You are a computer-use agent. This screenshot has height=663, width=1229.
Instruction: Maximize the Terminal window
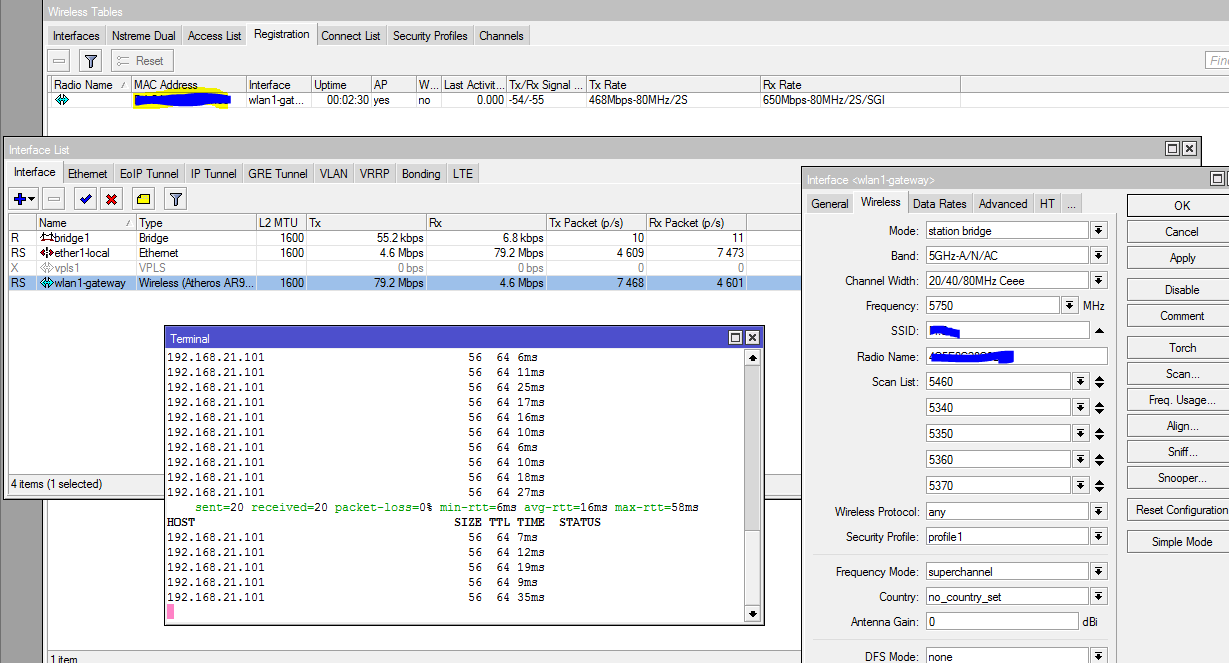point(735,338)
